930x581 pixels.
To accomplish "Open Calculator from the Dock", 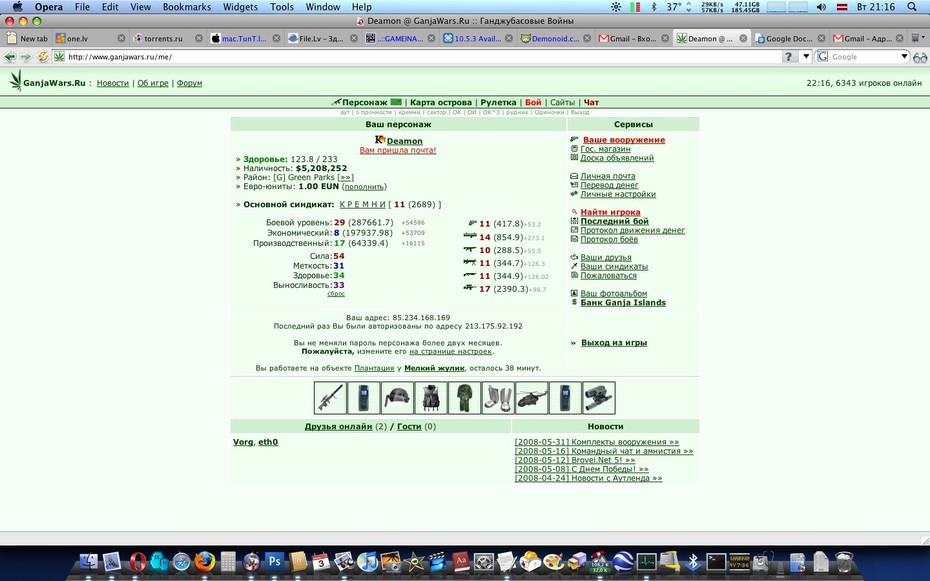I will point(228,561).
